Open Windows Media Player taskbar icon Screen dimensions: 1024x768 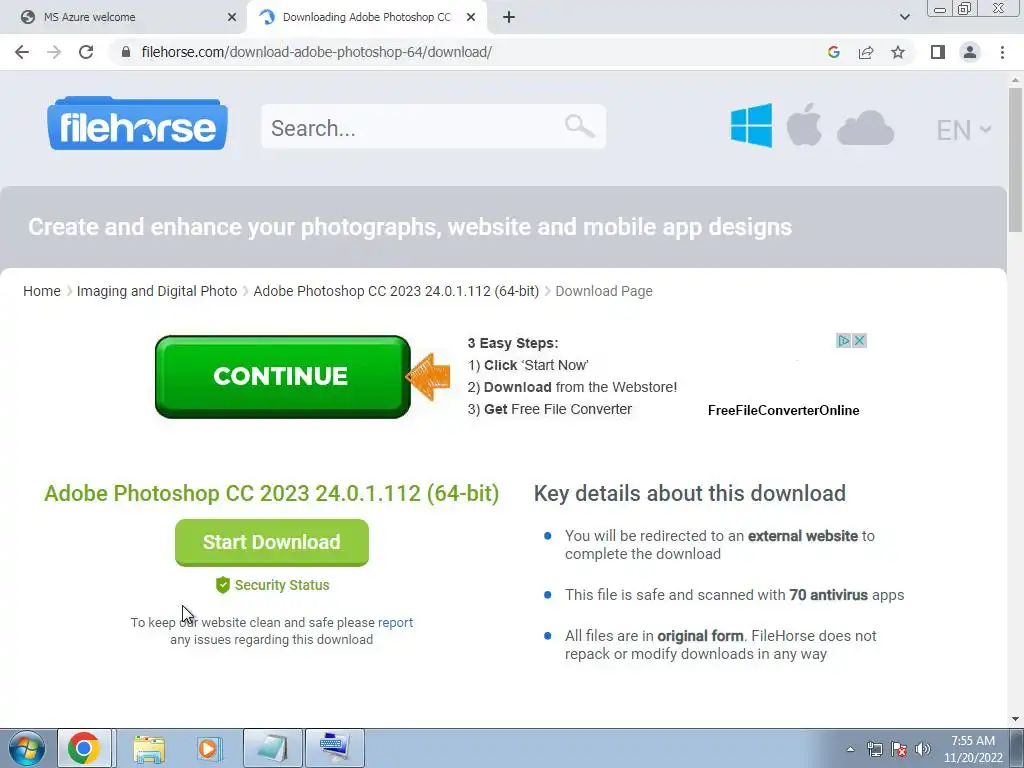click(x=210, y=748)
